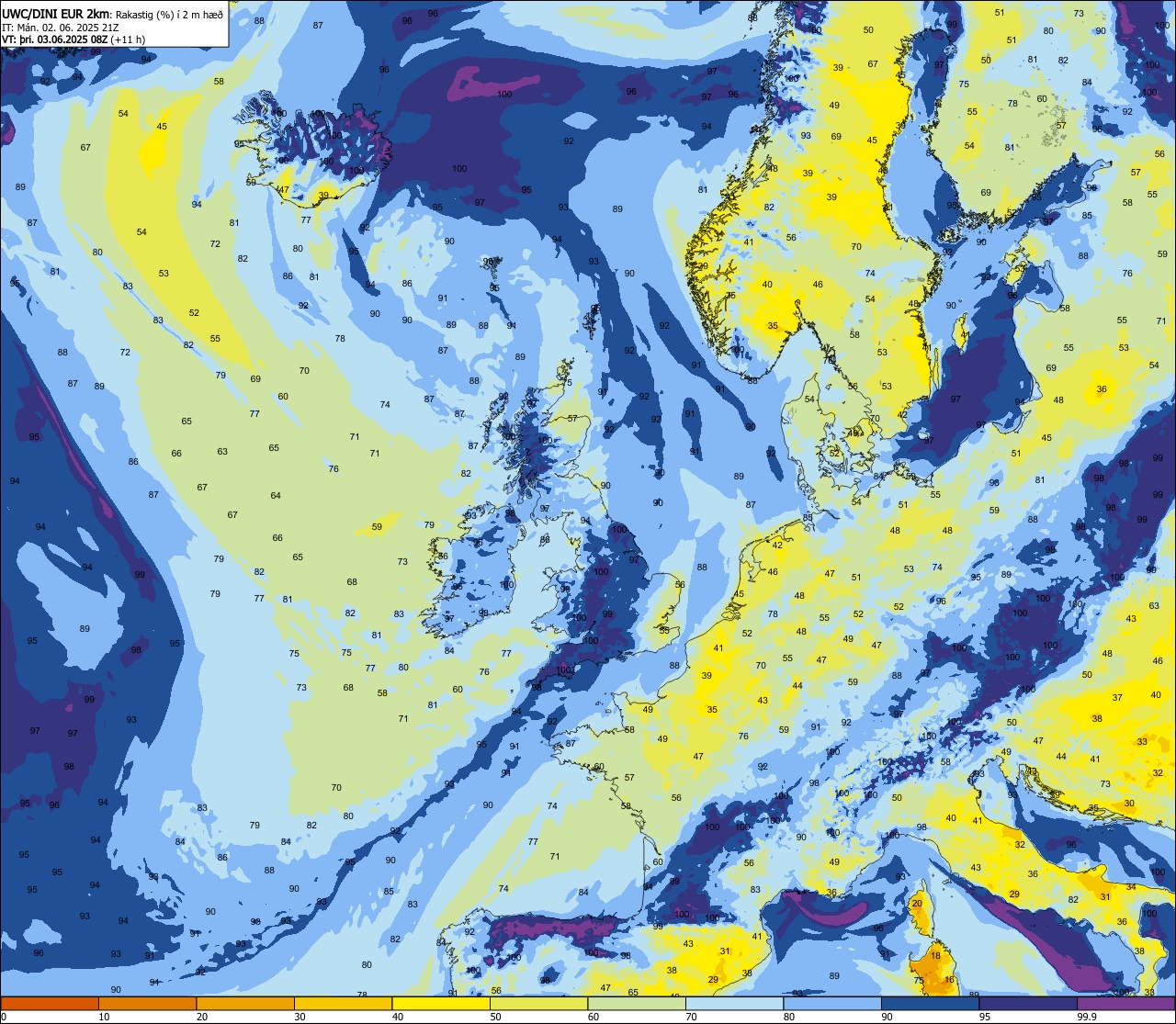Viewport: 1176px width, 1024px height.
Task: Click the '95' legend scale label
Action: click(985, 1016)
